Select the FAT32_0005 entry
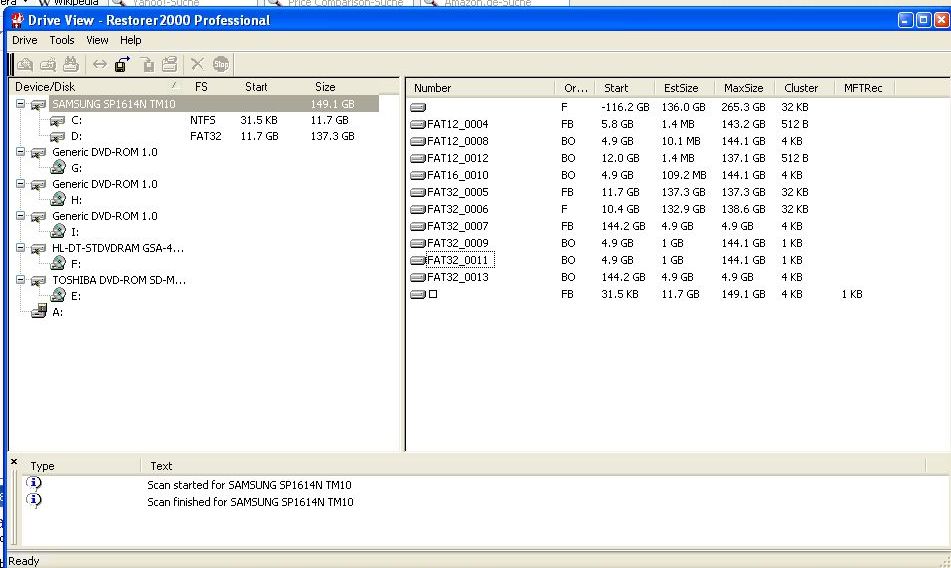 pyautogui.click(x=457, y=192)
